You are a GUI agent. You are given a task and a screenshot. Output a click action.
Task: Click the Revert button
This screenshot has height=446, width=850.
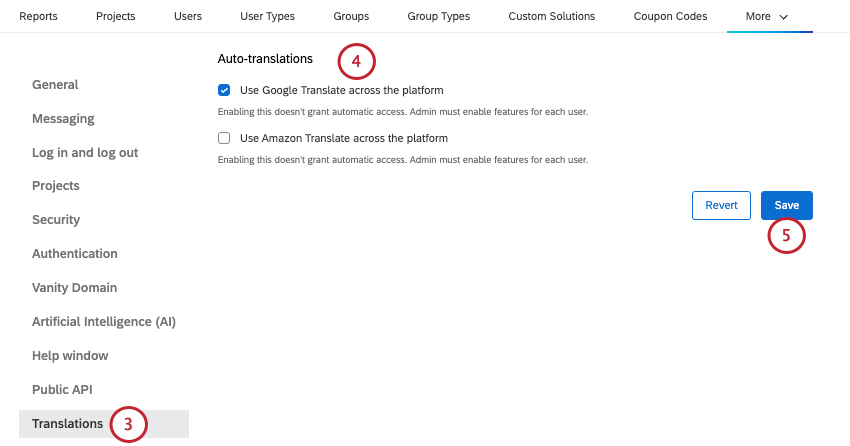click(x=721, y=205)
